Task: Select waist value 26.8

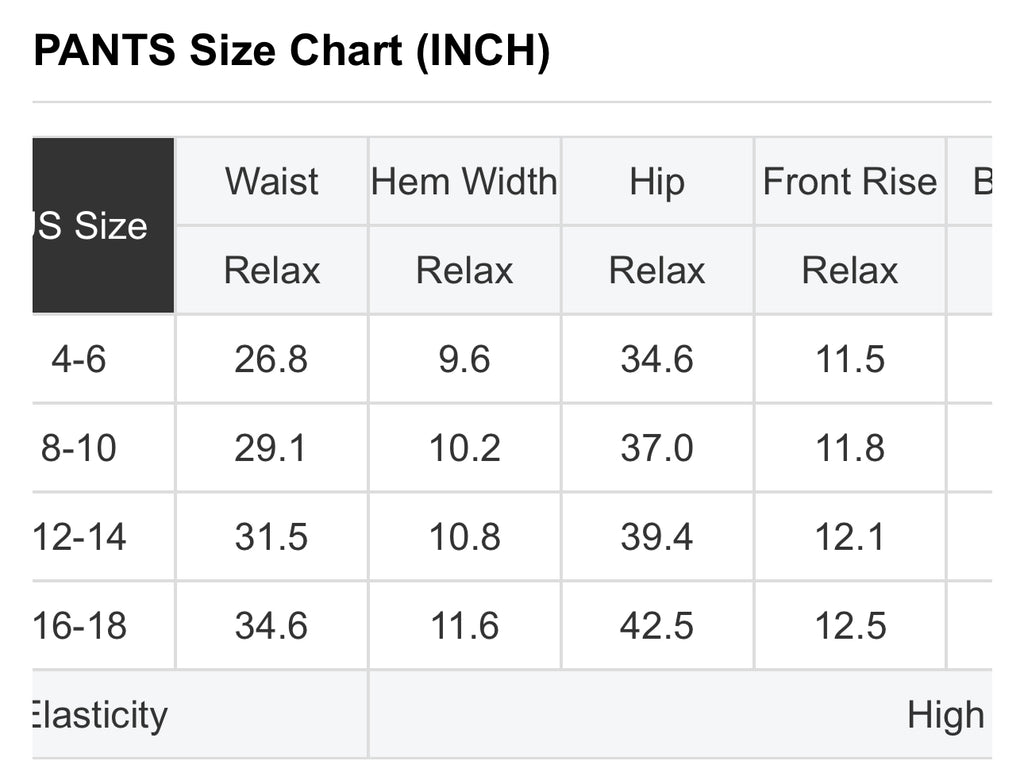Action: [x=271, y=359]
